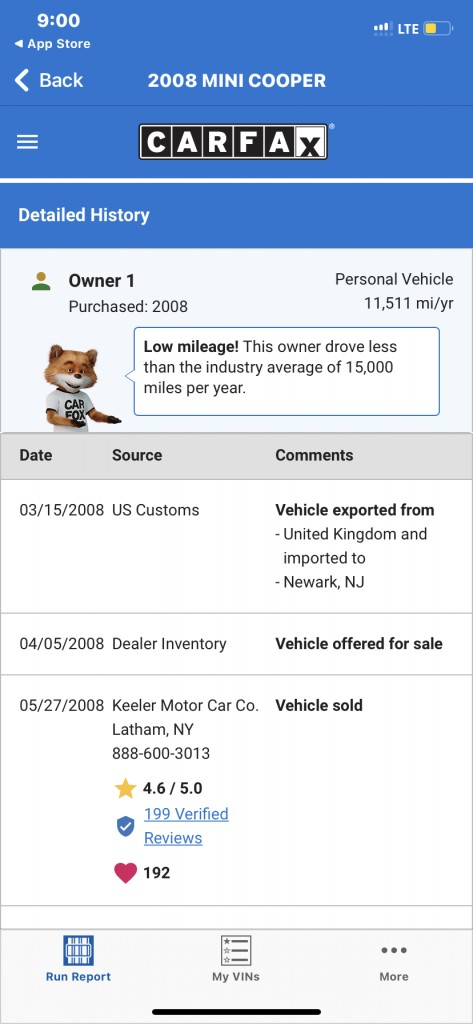The image size is (473, 1024).
Task: Open the hamburger menu icon
Action: [x=27, y=142]
